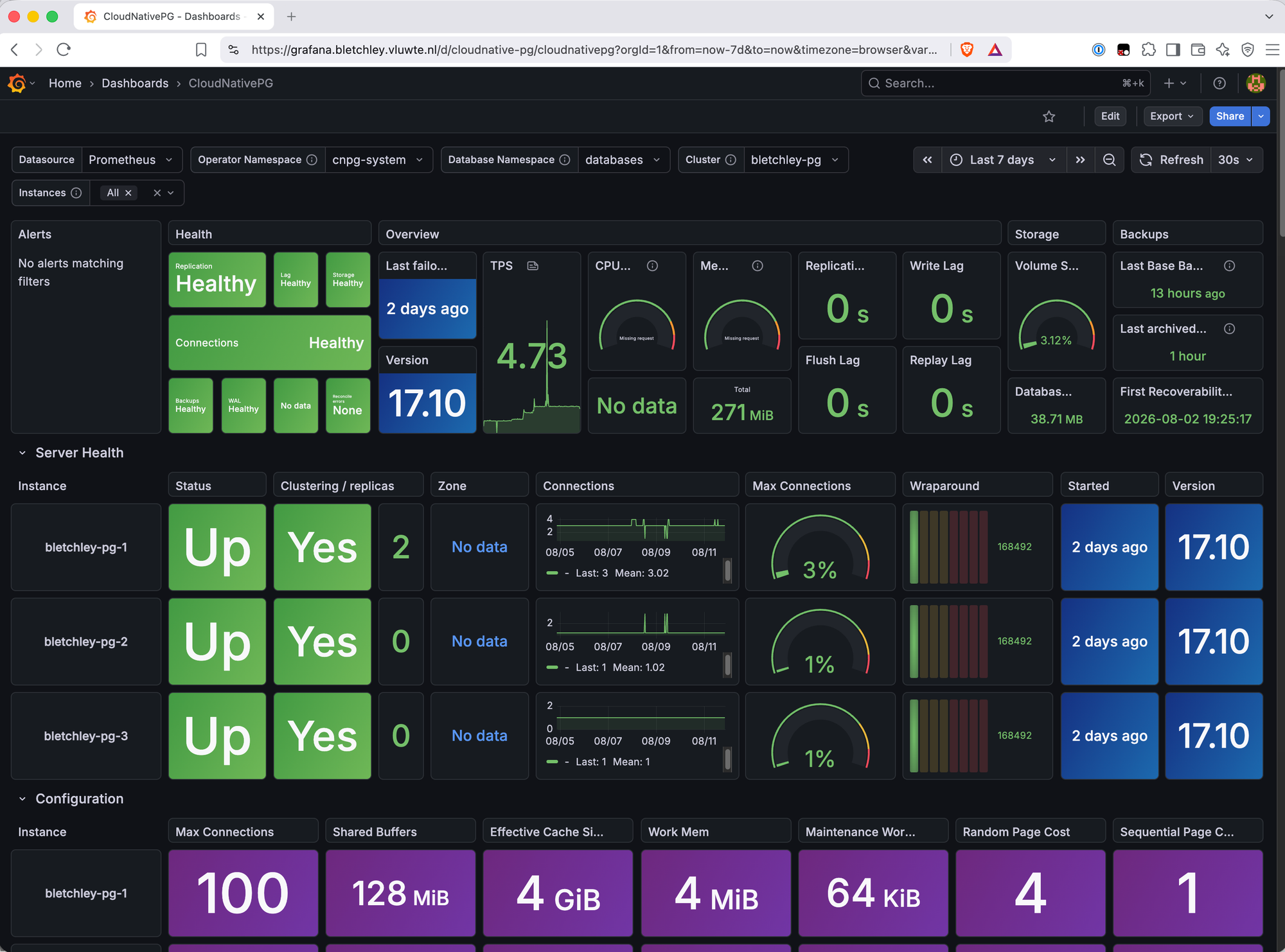Open the user profile avatar

[1255, 84]
